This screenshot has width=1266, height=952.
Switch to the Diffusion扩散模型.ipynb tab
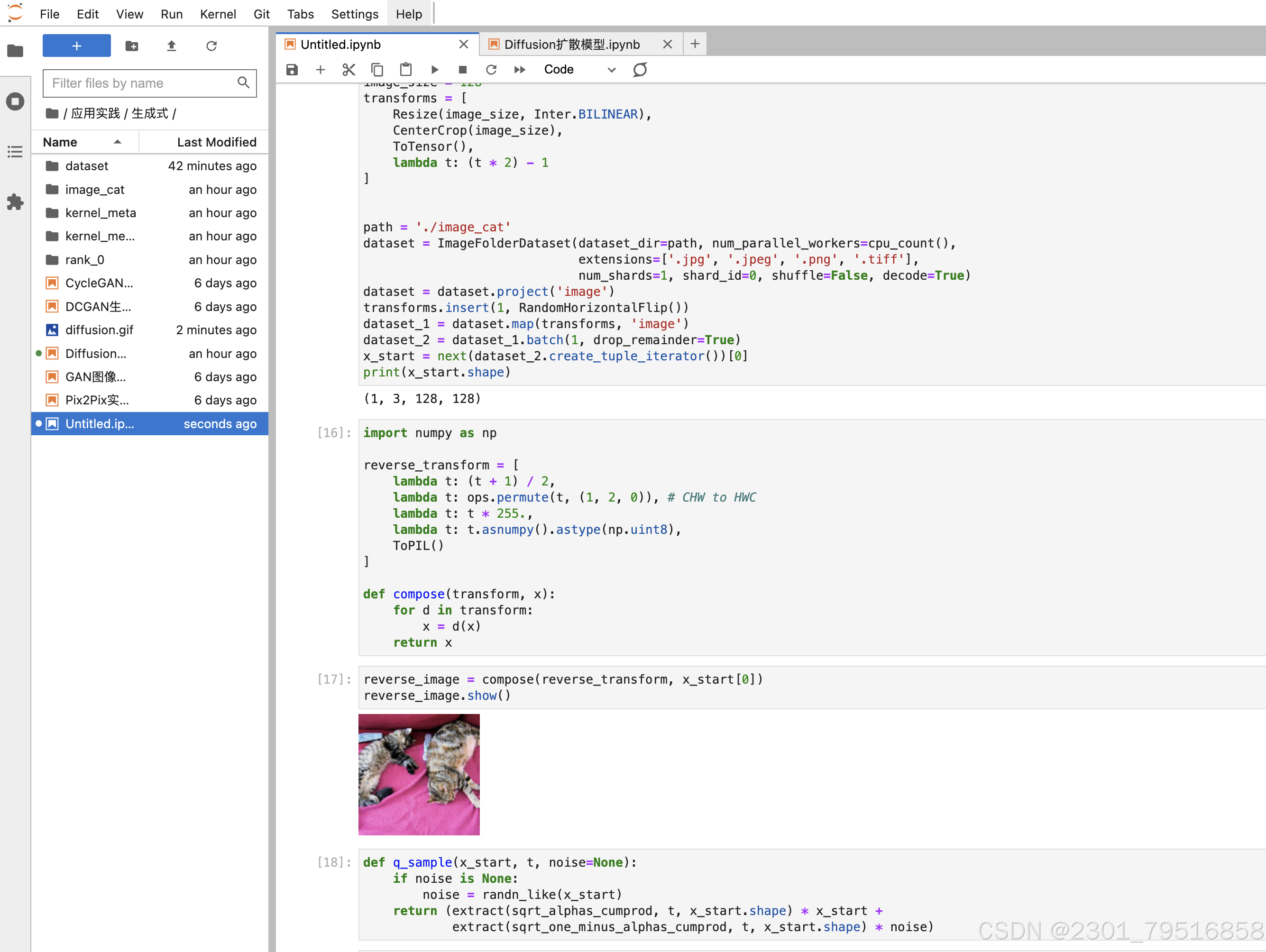pyautogui.click(x=572, y=44)
